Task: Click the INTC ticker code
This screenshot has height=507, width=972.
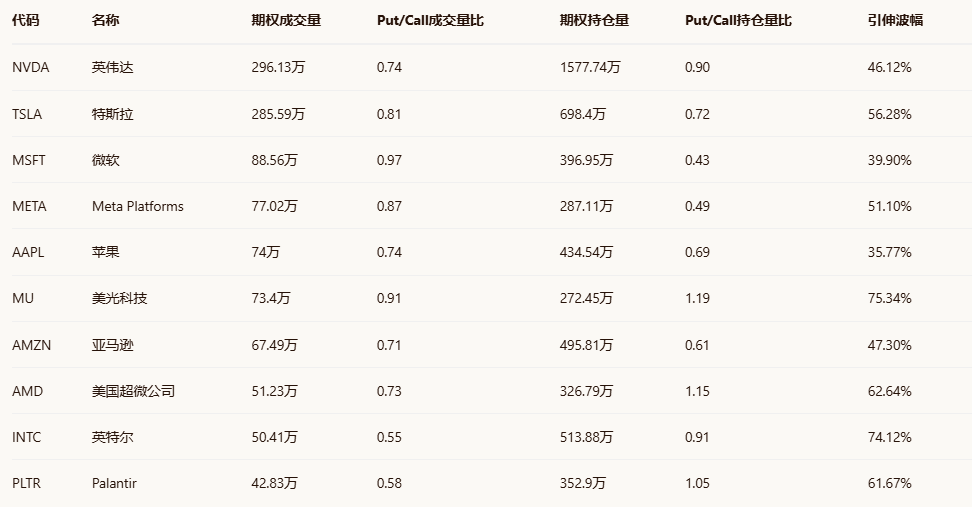Action: (x=27, y=437)
